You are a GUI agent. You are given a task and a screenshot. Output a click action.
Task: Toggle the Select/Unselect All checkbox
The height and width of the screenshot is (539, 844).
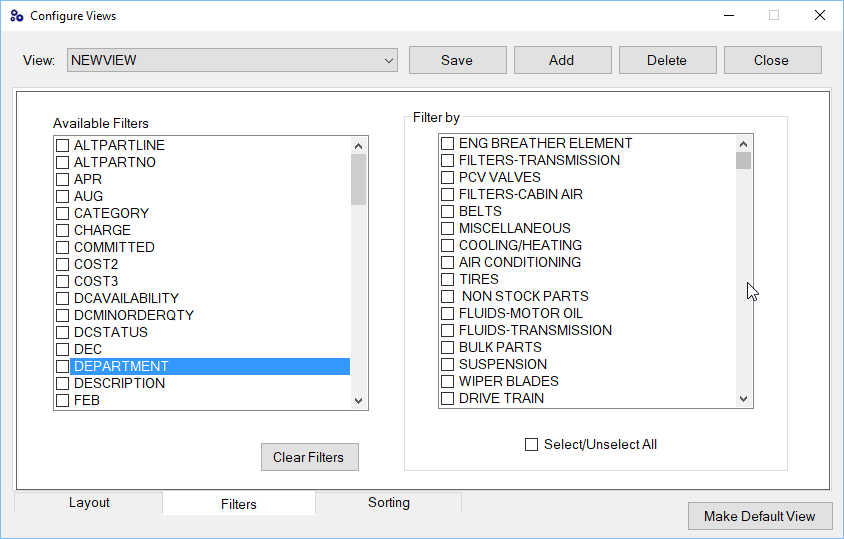tap(531, 444)
